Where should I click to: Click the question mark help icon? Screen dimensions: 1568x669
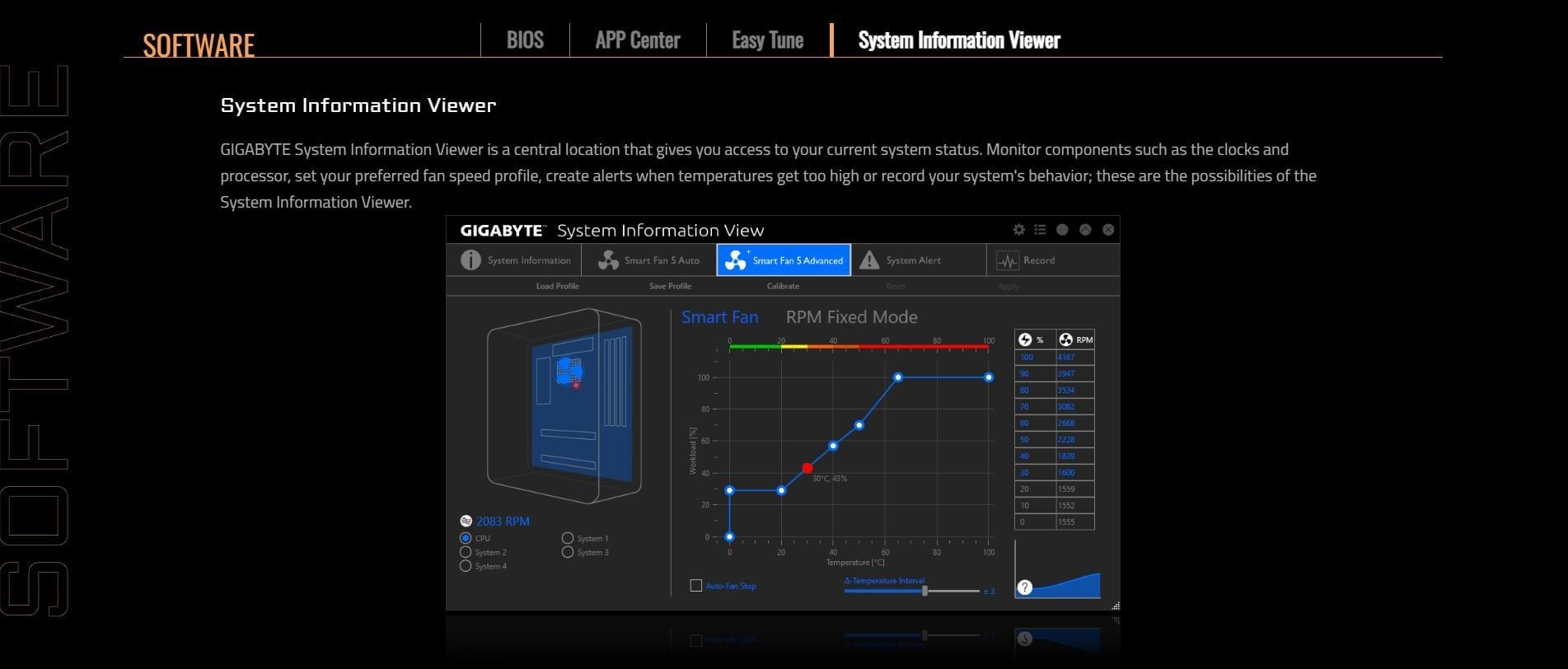pyautogui.click(x=1024, y=587)
